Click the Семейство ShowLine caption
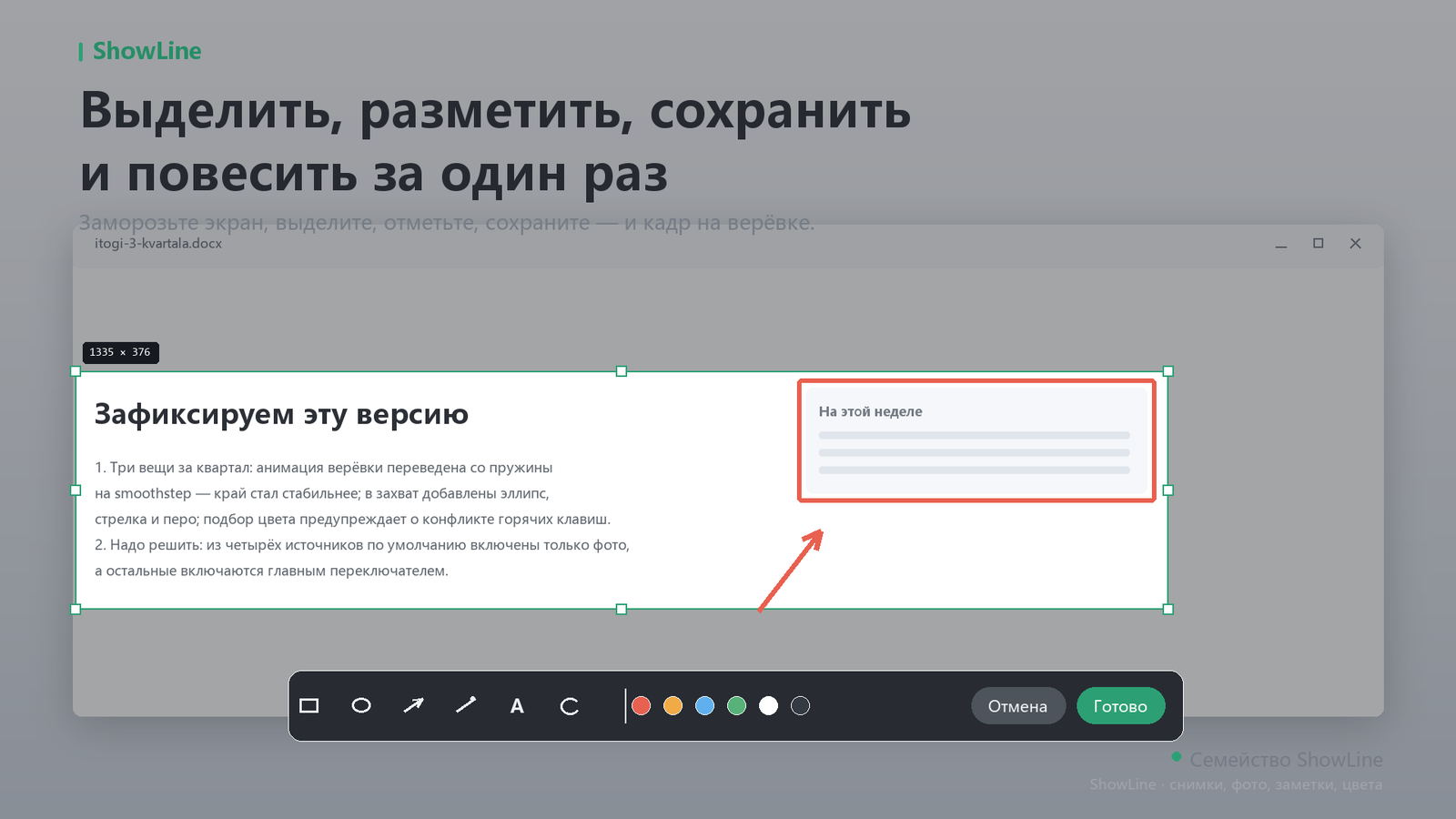 [1287, 760]
